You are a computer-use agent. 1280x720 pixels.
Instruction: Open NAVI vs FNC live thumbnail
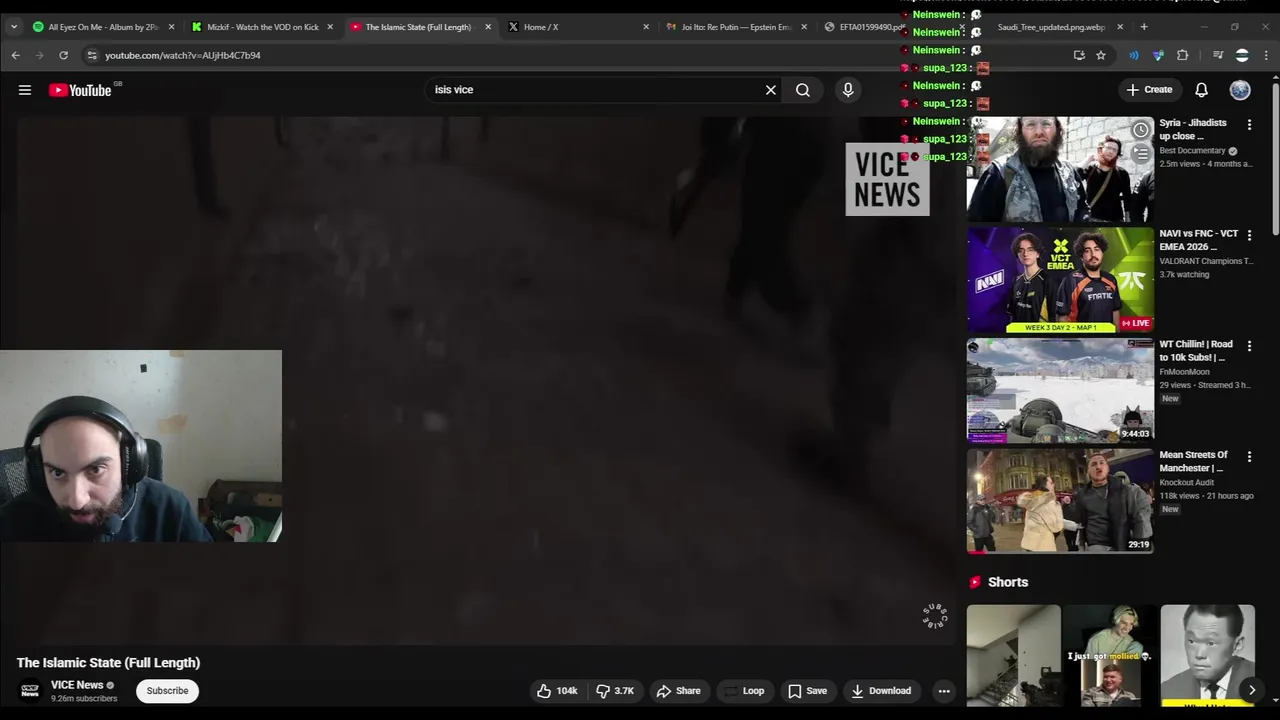click(1060, 280)
